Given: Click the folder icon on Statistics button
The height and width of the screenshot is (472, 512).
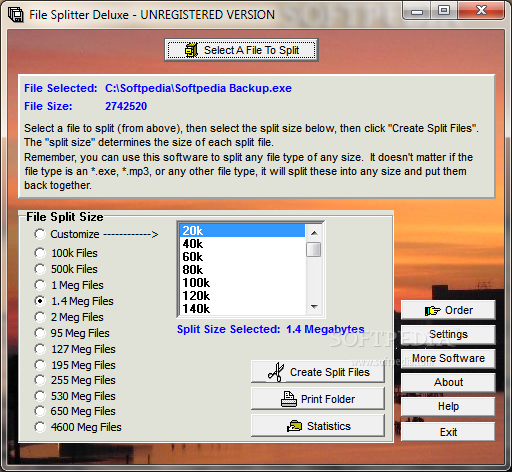Looking at the screenshot, I should pos(294,426).
